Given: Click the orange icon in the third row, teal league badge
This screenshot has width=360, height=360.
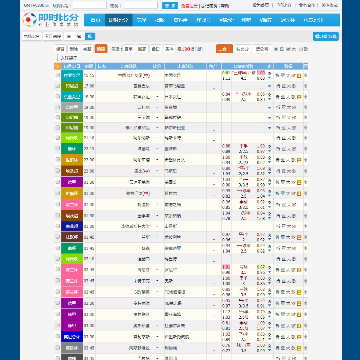Looking at the screenshot, I should [x=299, y=97].
